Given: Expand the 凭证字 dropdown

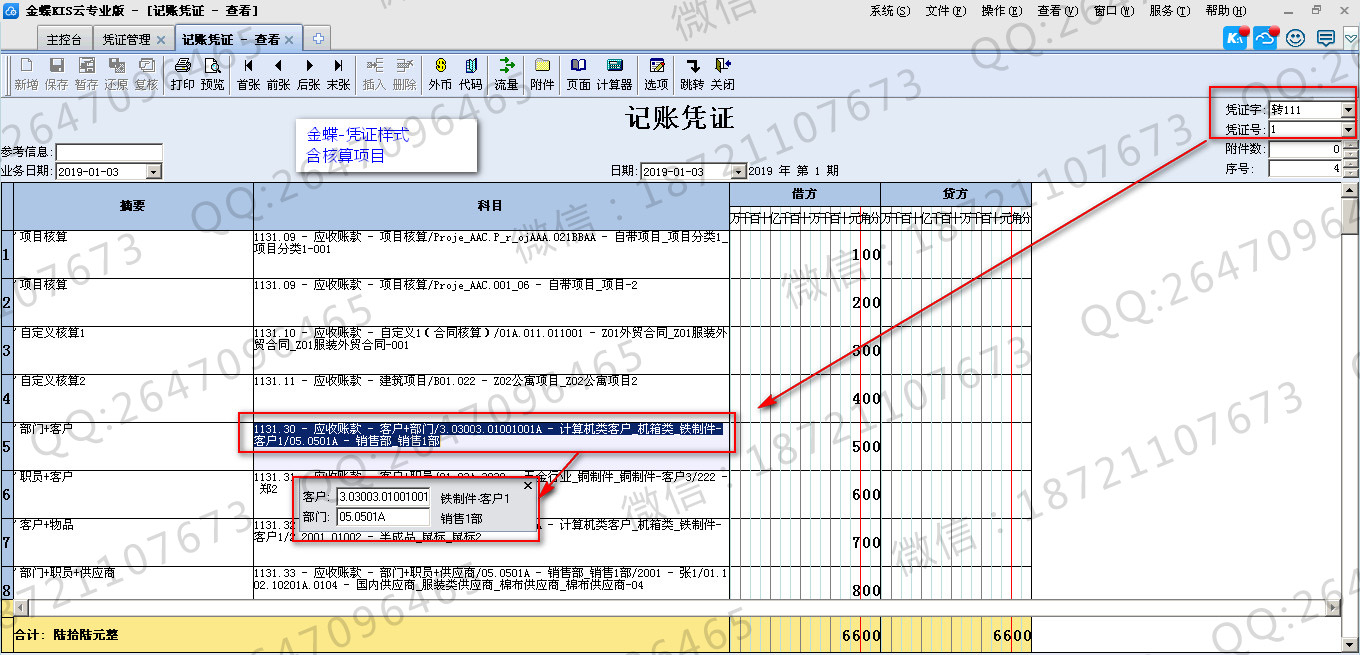Looking at the screenshot, I should (x=1348, y=110).
